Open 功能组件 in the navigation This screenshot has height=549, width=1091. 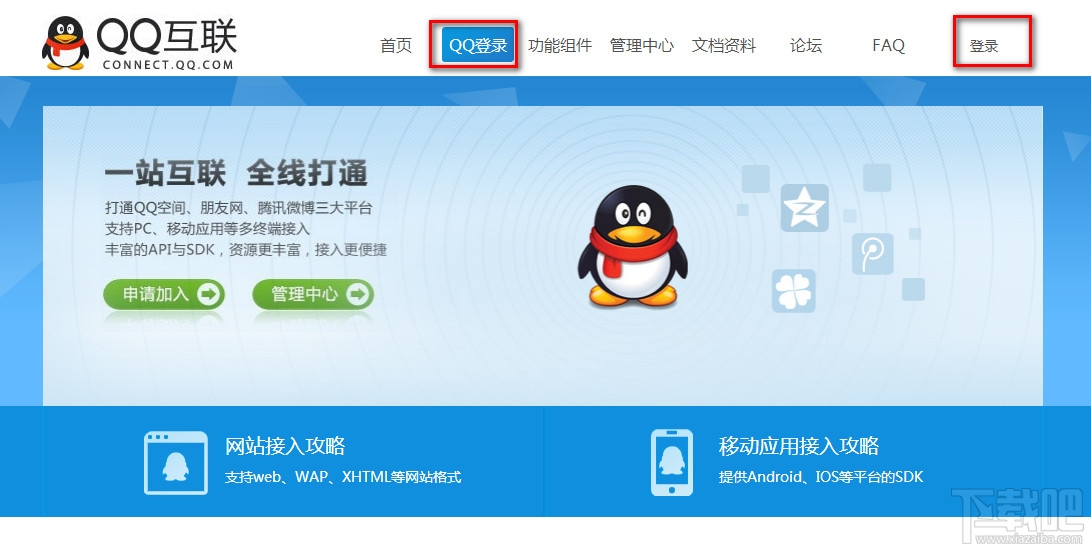(x=560, y=46)
